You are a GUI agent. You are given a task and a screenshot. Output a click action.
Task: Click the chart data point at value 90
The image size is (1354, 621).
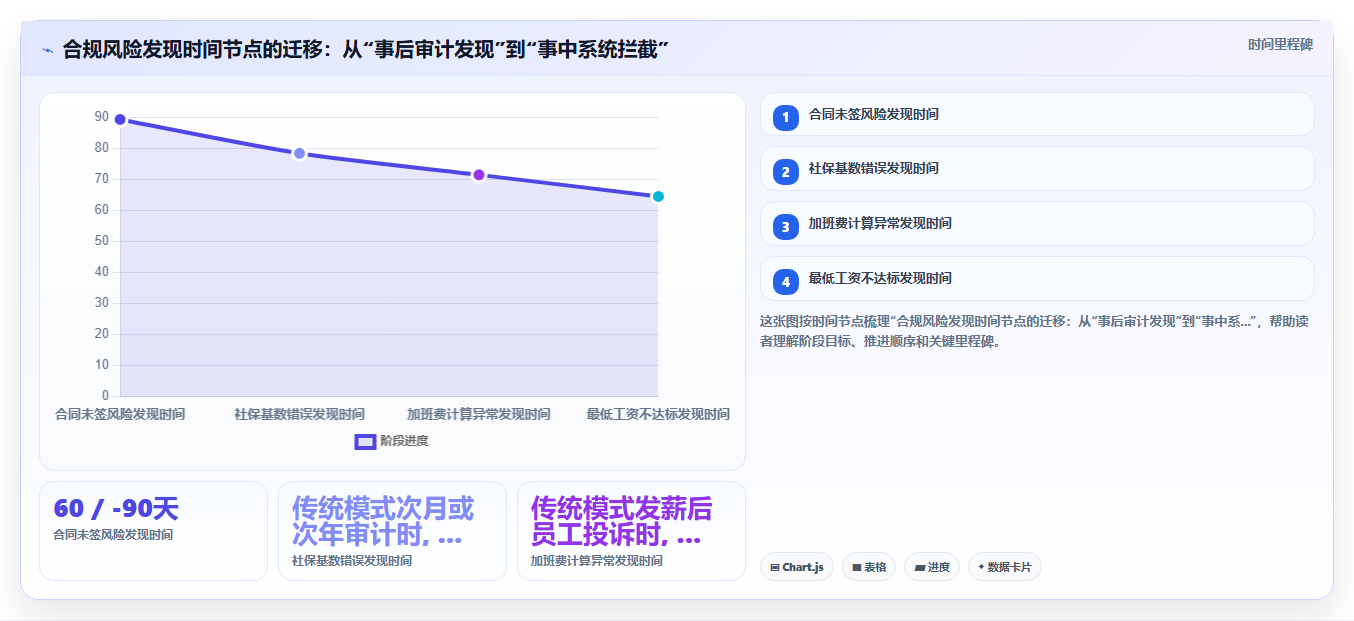pos(120,120)
